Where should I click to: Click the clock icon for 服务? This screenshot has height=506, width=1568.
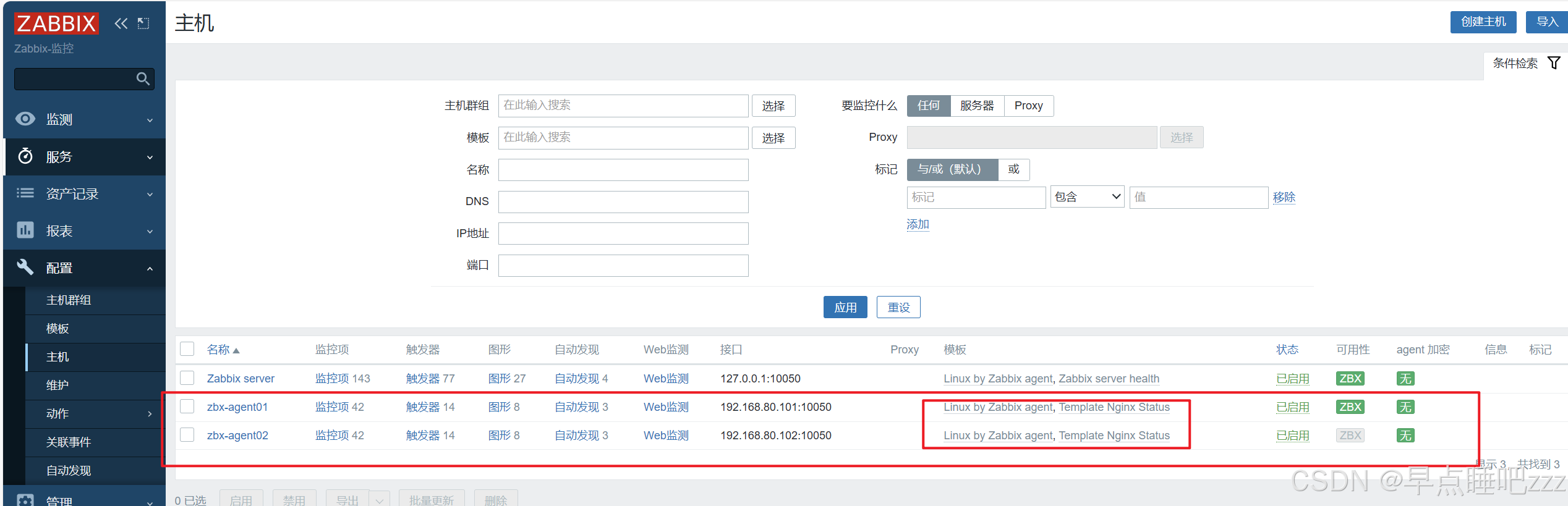(25, 156)
